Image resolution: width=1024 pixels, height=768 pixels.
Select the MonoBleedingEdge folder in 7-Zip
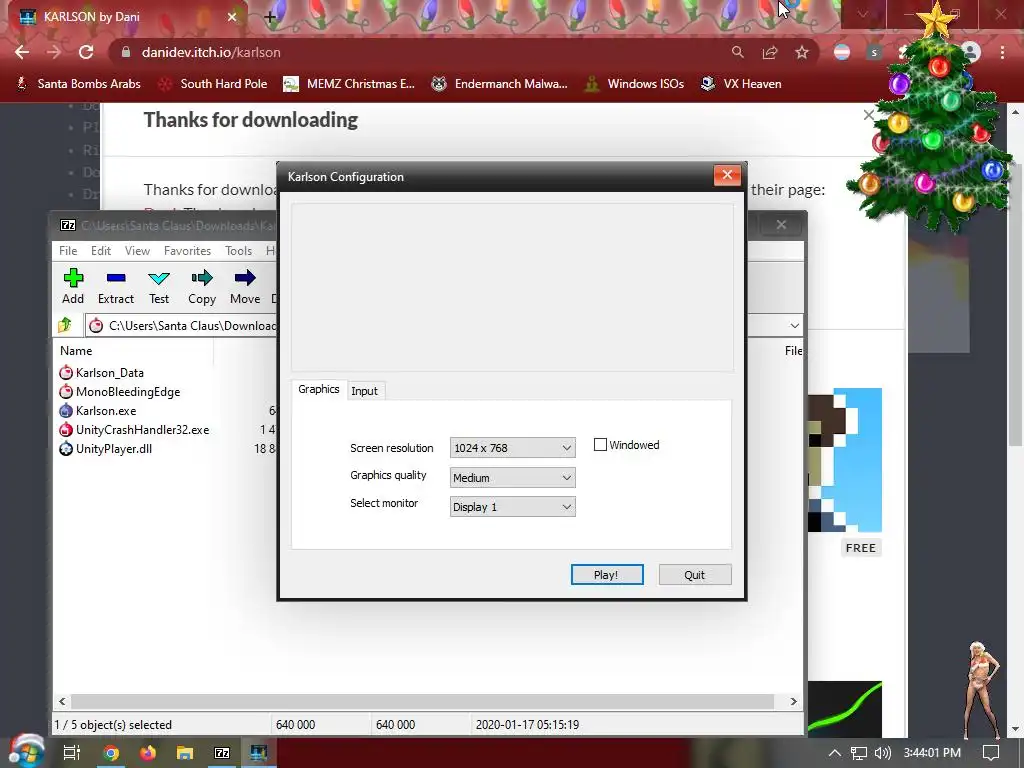[x=120, y=392]
